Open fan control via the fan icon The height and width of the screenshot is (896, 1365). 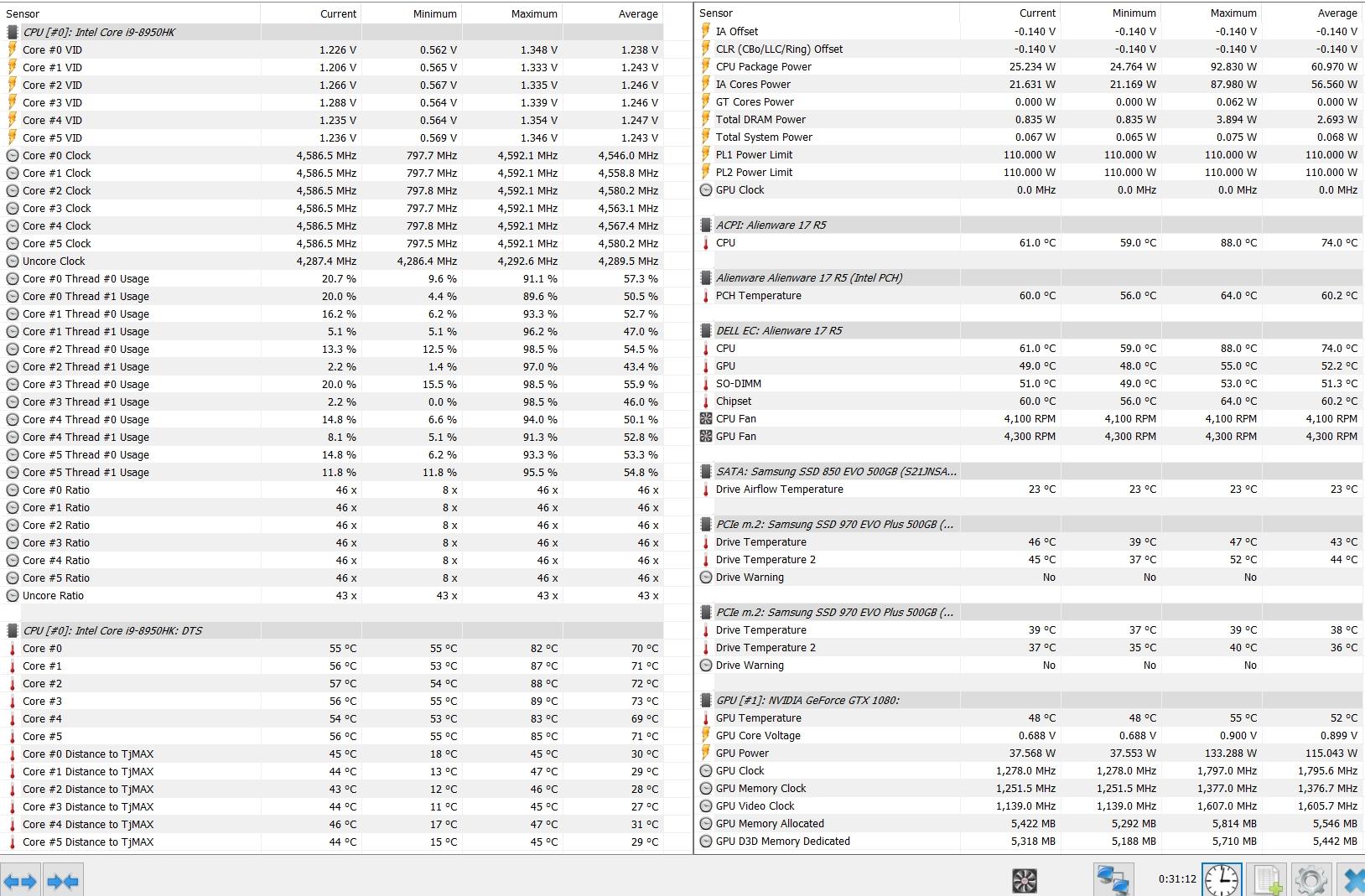point(1025,880)
